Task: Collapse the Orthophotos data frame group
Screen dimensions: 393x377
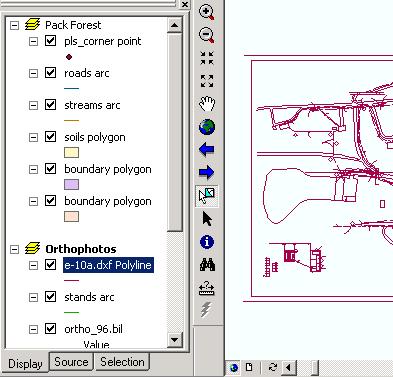Action: tap(14, 249)
